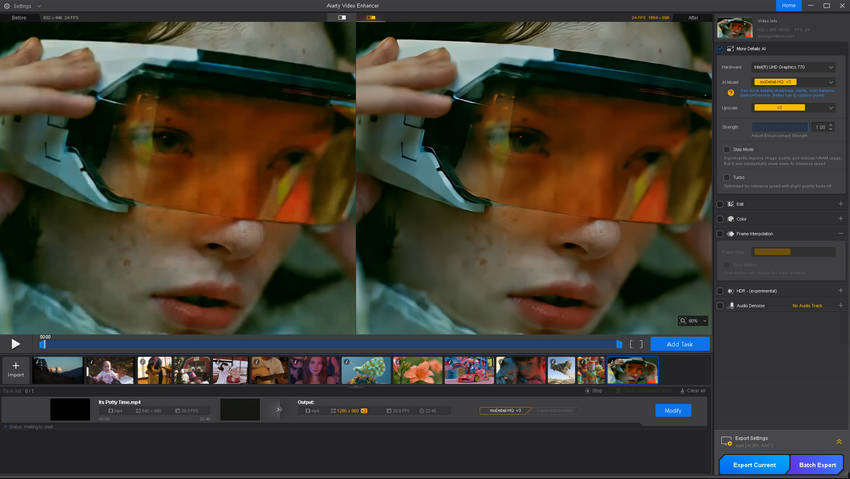Adjust the Strength slider

click(x=780, y=127)
